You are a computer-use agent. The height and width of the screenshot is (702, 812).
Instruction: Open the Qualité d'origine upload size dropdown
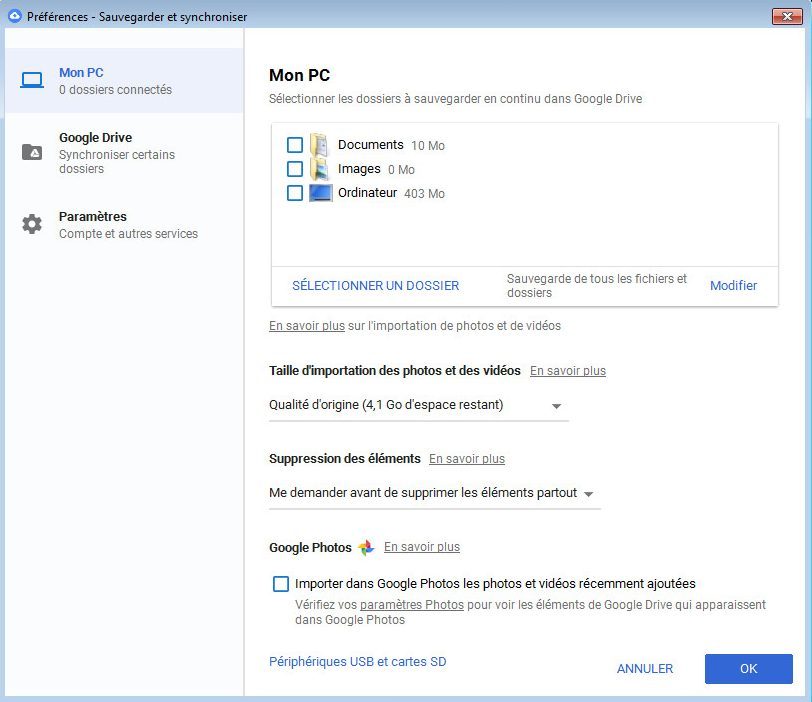[418, 405]
